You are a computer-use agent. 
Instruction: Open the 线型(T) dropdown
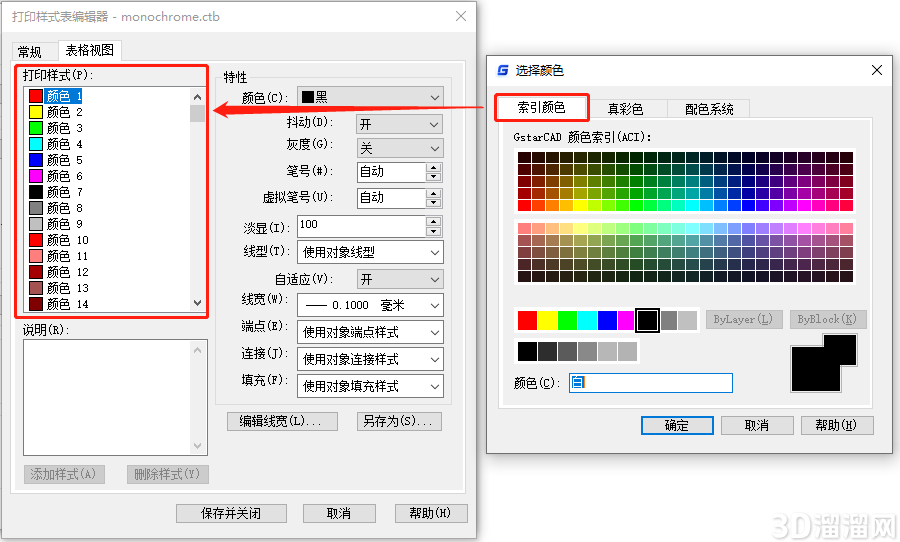(370, 252)
